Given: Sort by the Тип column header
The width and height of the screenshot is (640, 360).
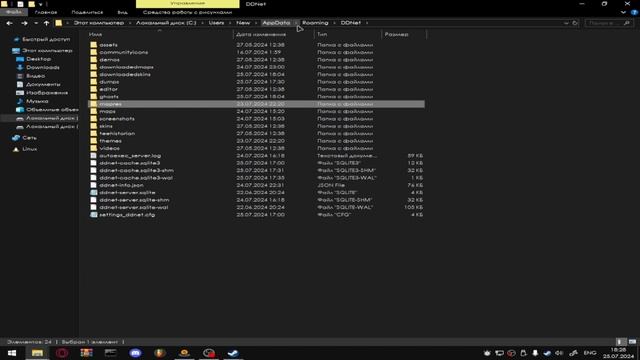Looking at the screenshot, I should 322,35.
